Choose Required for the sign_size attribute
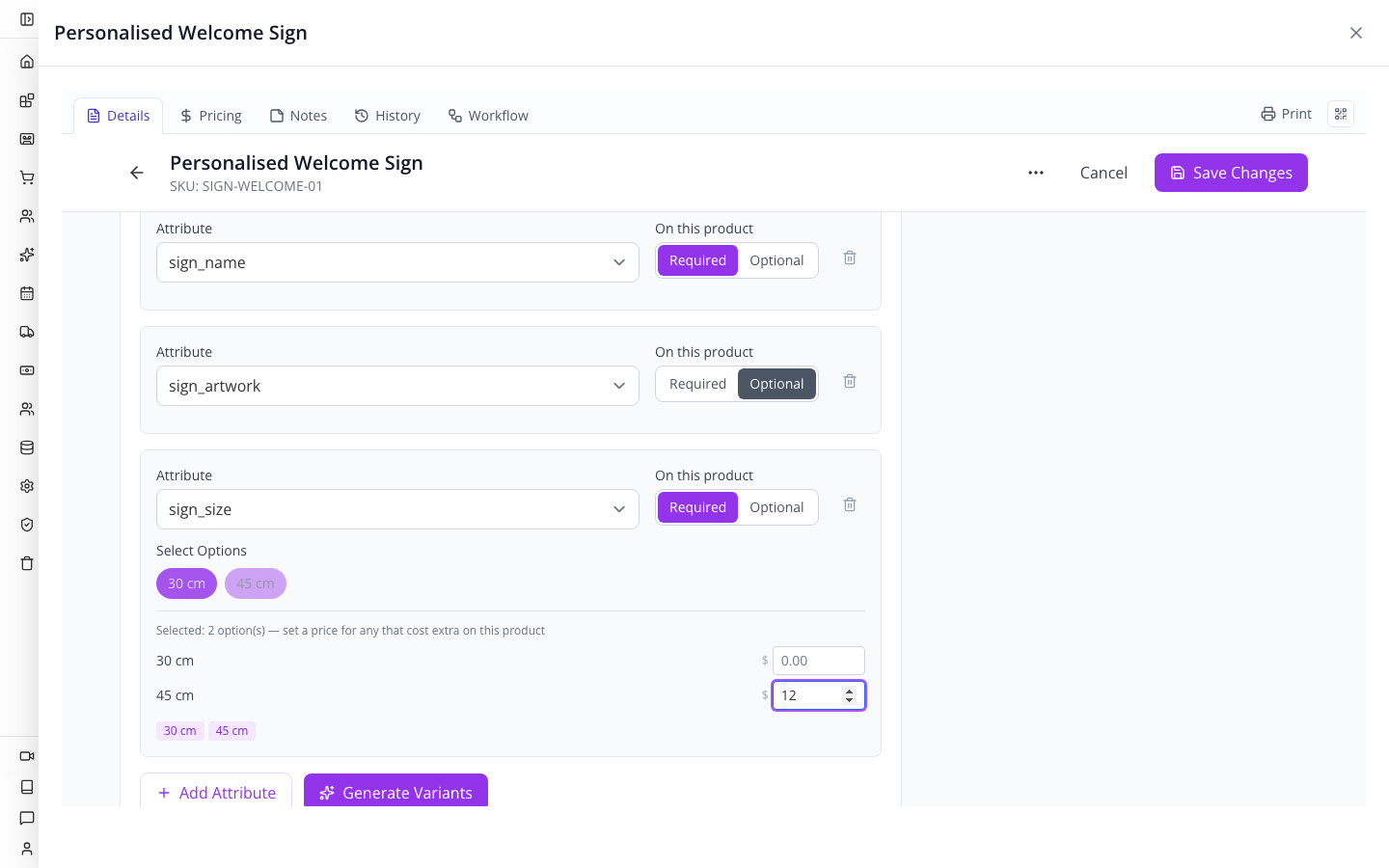 coord(697,507)
